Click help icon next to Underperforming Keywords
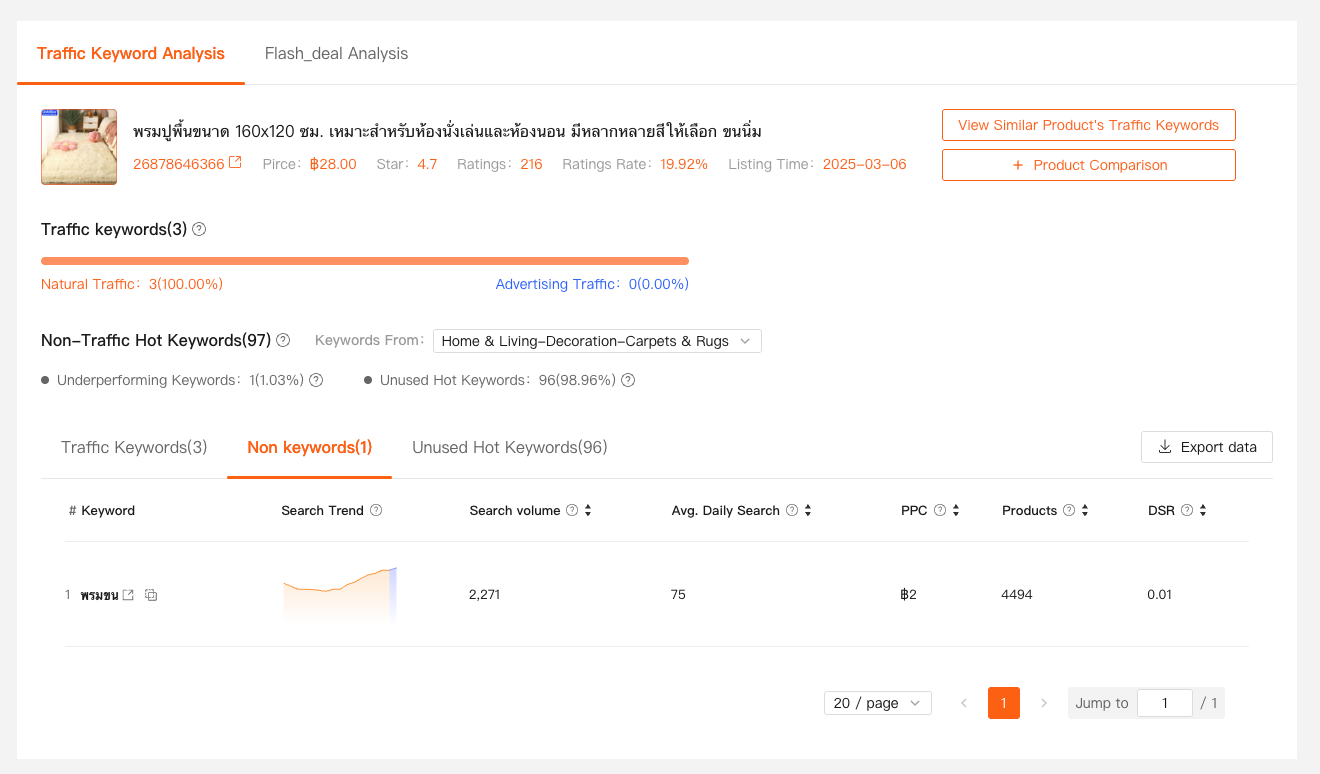Image resolution: width=1320 pixels, height=774 pixels. tap(316, 380)
